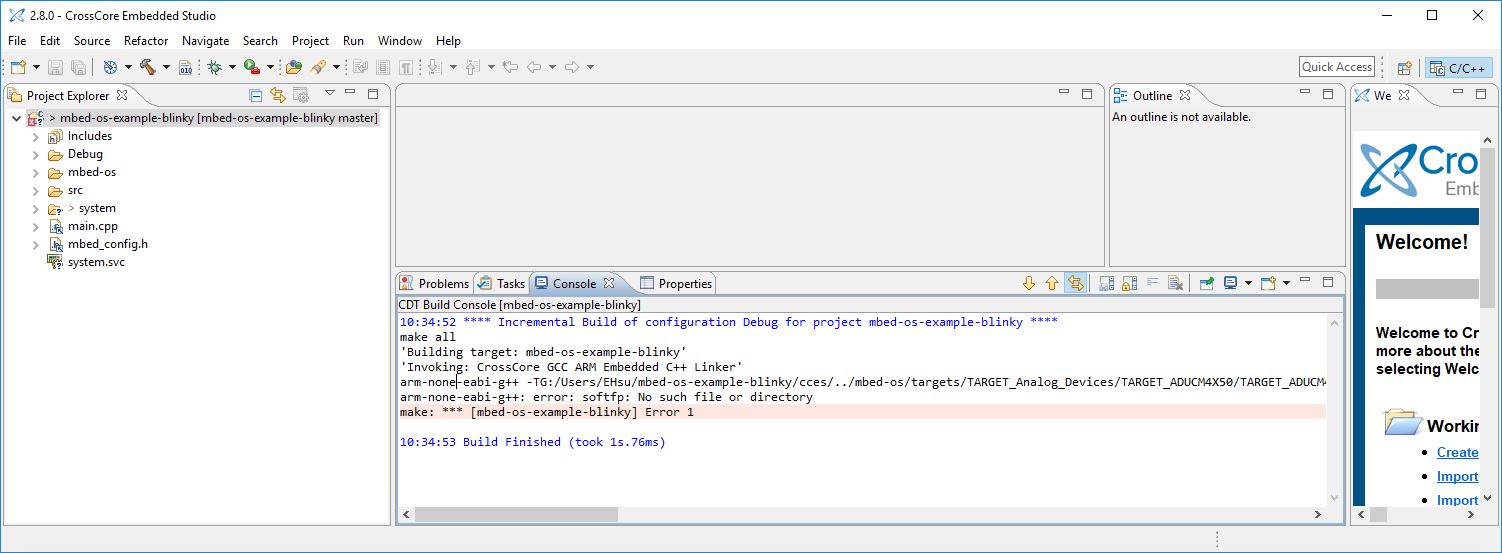Click Copy Build Log console icon
This screenshot has height=553, width=1502.
pyautogui.click(x=1106, y=283)
